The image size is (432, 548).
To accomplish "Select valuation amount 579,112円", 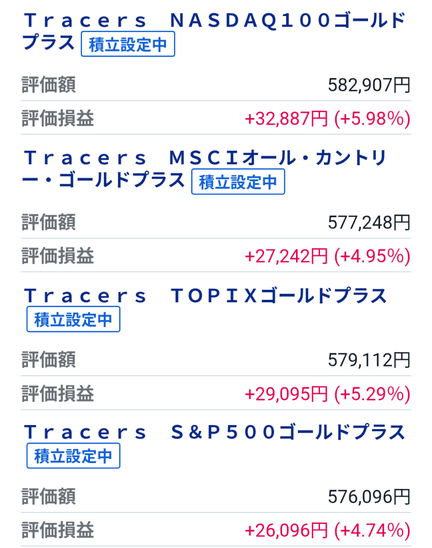I will [x=369, y=360].
